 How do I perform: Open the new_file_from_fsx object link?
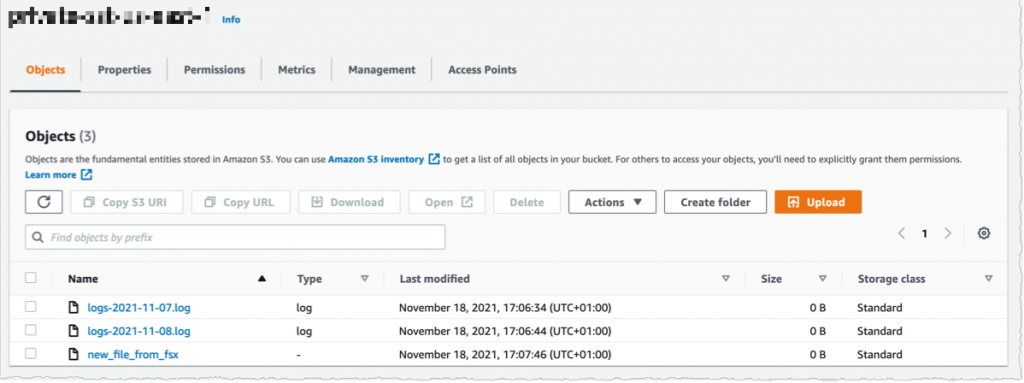coord(133,355)
